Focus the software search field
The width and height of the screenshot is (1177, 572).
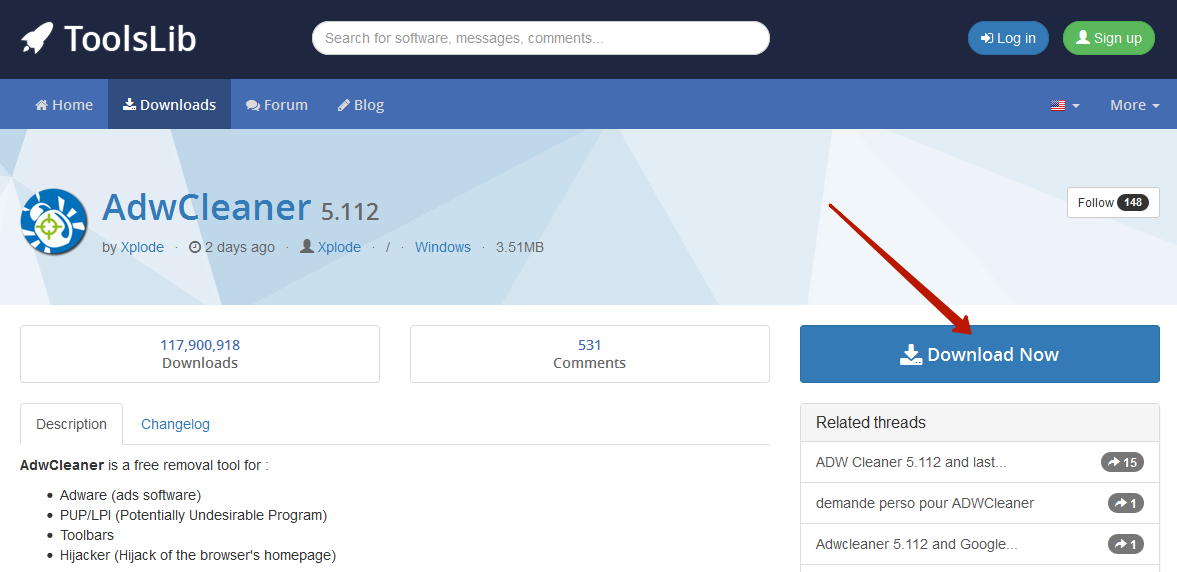[540, 38]
